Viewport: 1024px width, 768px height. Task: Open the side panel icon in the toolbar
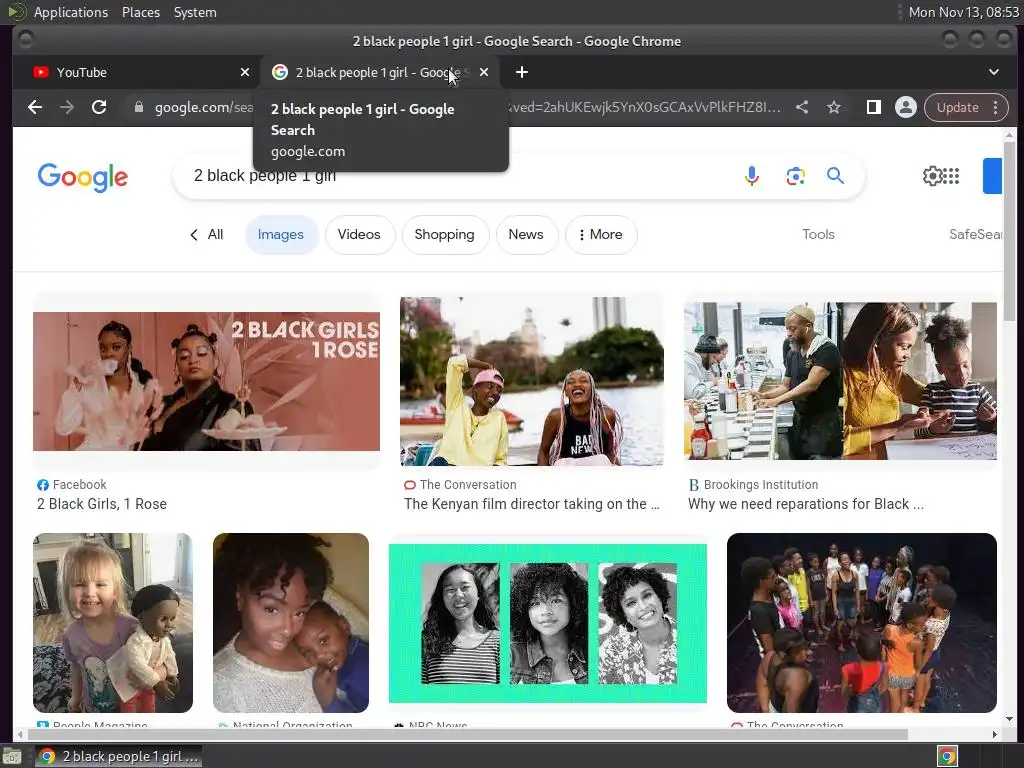tap(874, 107)
